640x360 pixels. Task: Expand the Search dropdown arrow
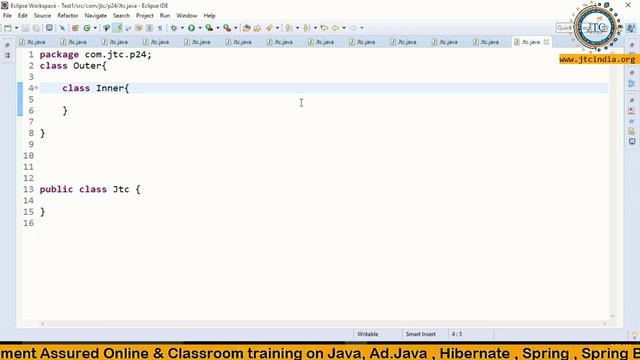[277, 28]
